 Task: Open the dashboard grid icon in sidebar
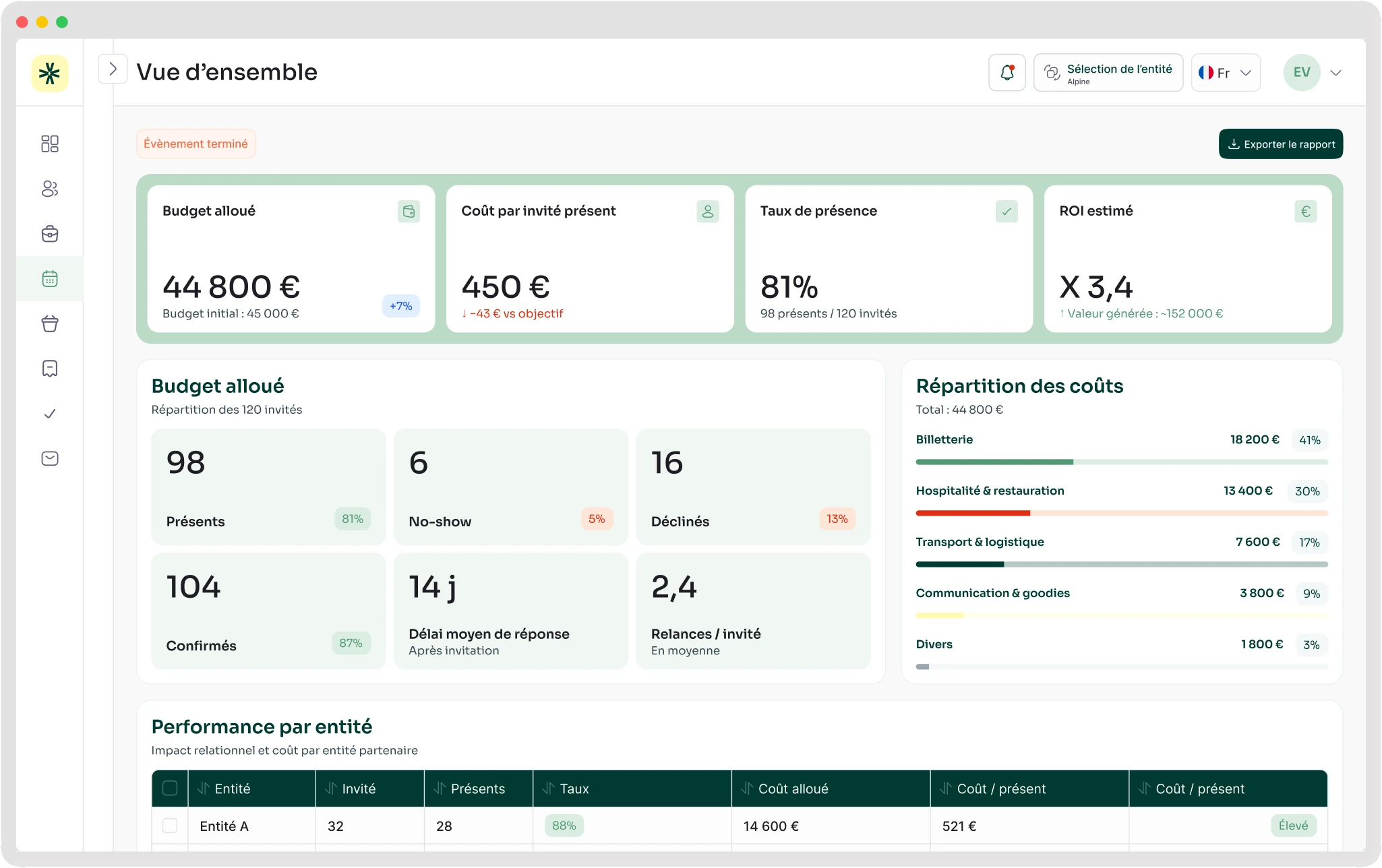pyautogui.click(x=50, y=144)
